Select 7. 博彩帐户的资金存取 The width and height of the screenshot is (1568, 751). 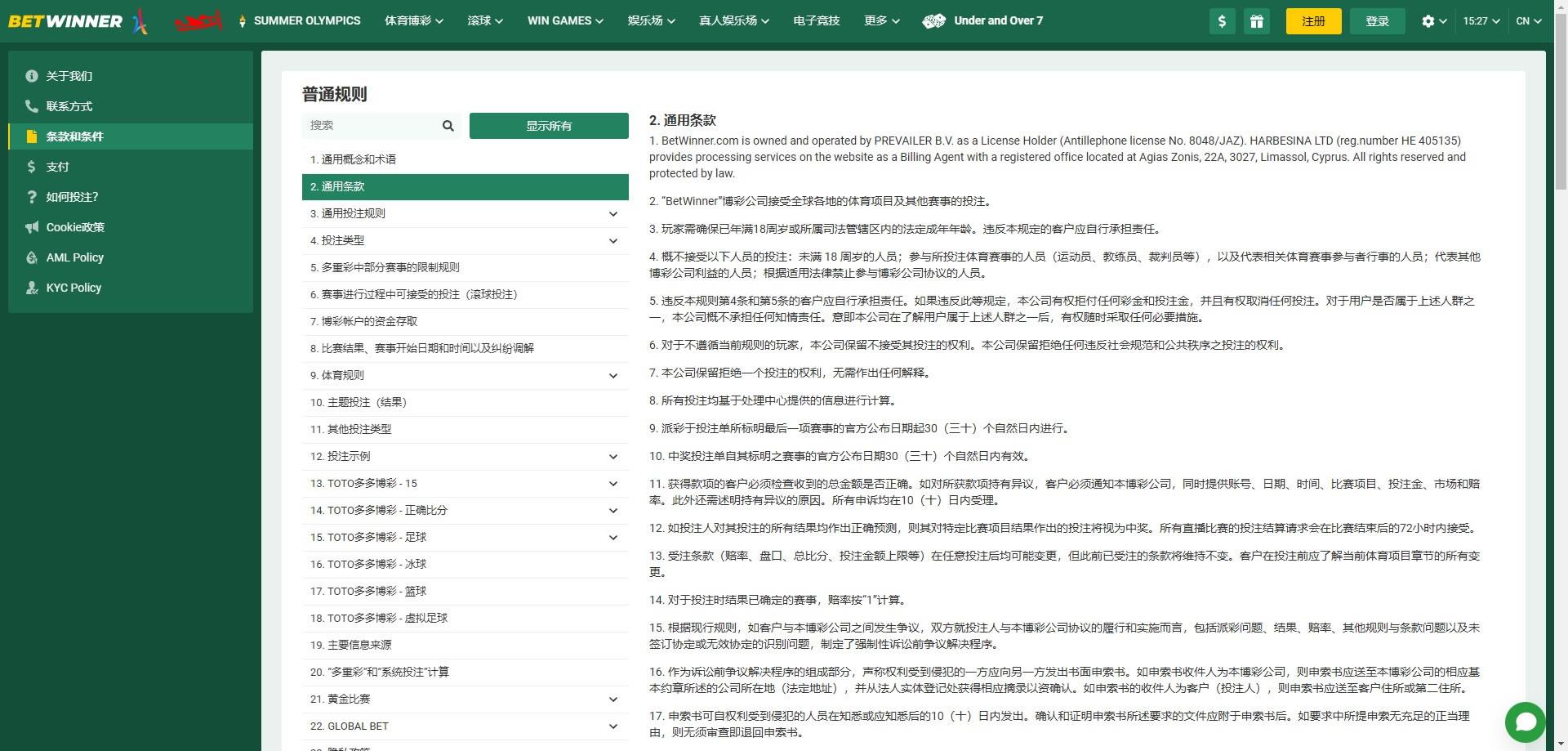(x=465, y=321)
